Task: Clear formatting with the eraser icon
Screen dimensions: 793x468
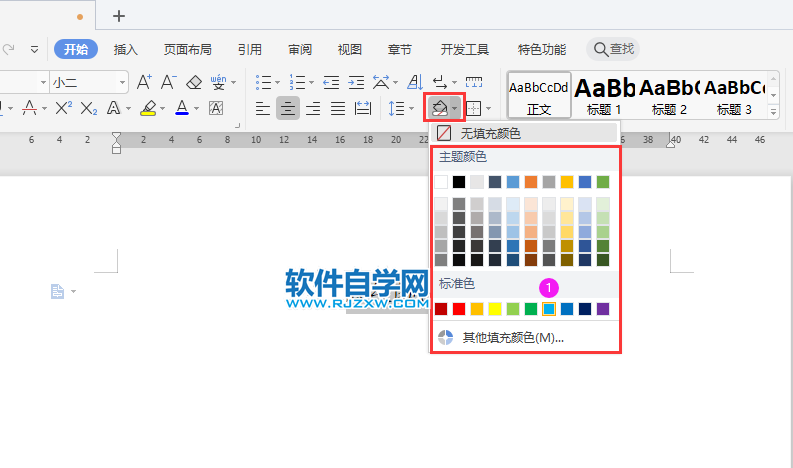Action: (x=194, y=82)
